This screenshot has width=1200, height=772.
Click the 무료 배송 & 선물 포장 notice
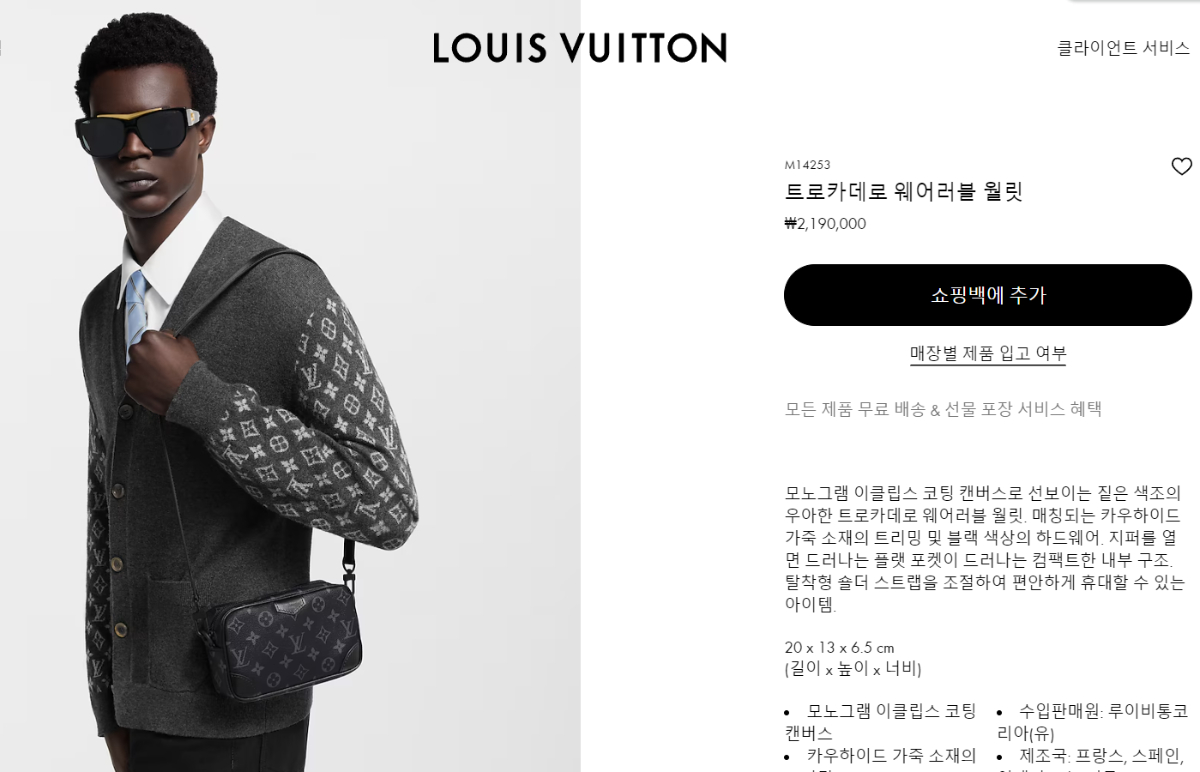click(x=943, y=409)
